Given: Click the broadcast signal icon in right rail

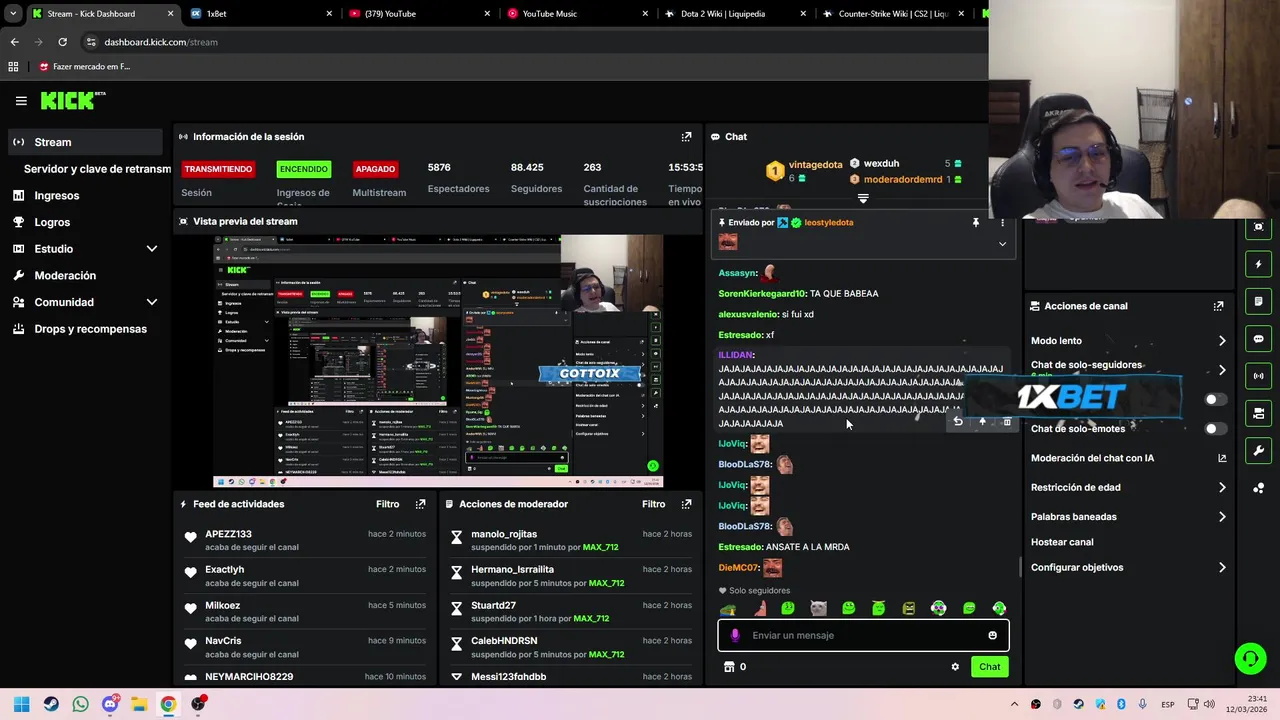Looking at the screenshot, I should 1258,376.
